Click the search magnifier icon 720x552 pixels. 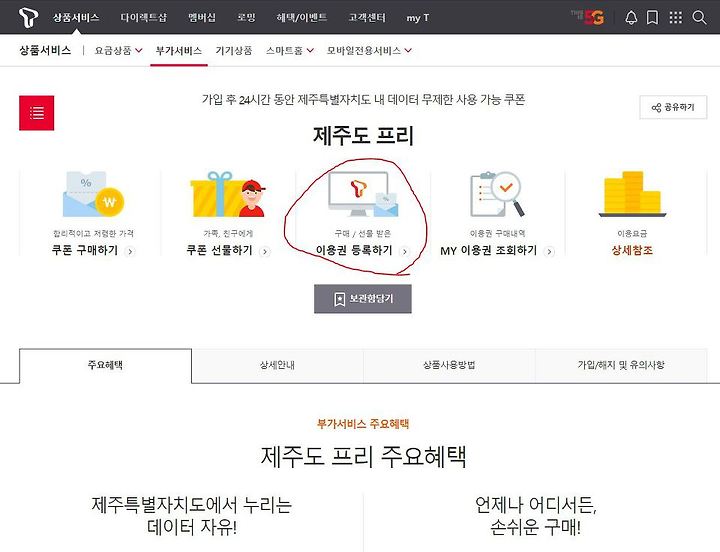pyautogui.click(x=699, y=18)
